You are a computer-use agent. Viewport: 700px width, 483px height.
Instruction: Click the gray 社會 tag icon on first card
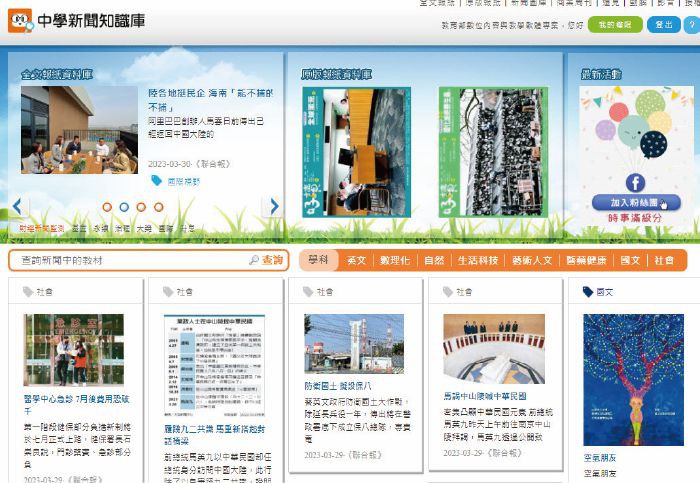tap(26, 292)
